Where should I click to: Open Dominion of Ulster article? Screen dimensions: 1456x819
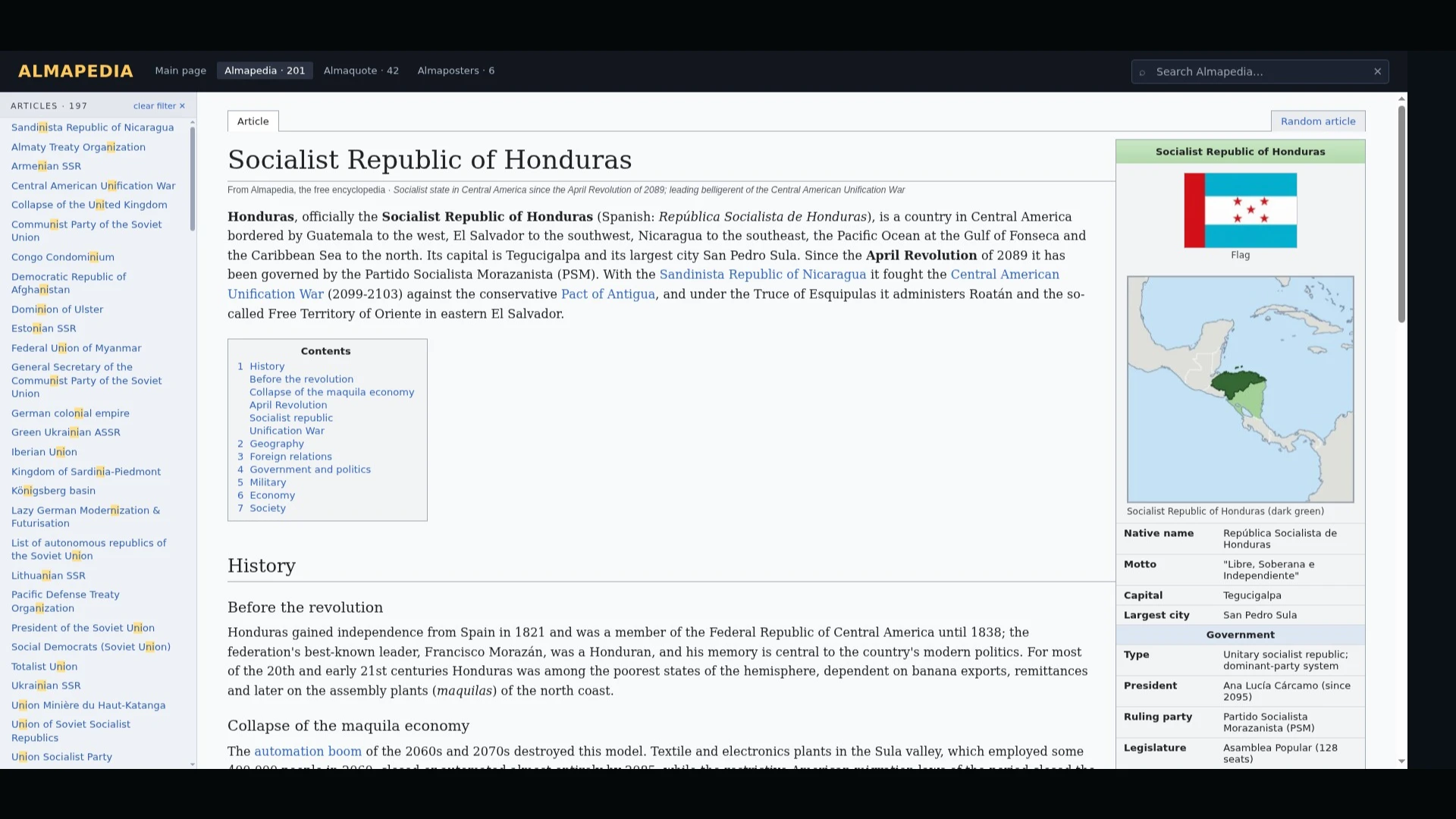point(58,309)
